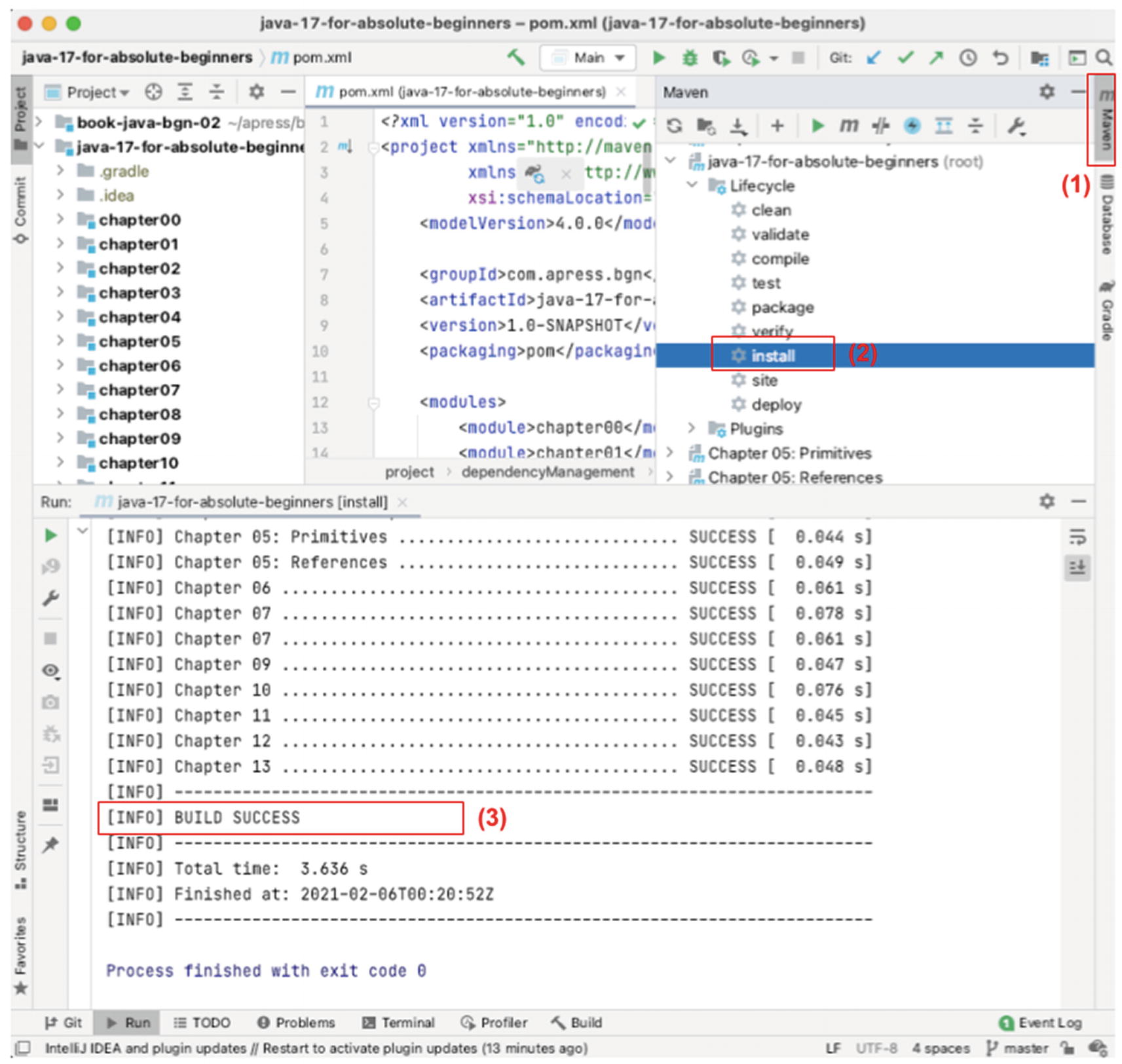
Task: Rerun build in Run panel
Action: (50, 536)
